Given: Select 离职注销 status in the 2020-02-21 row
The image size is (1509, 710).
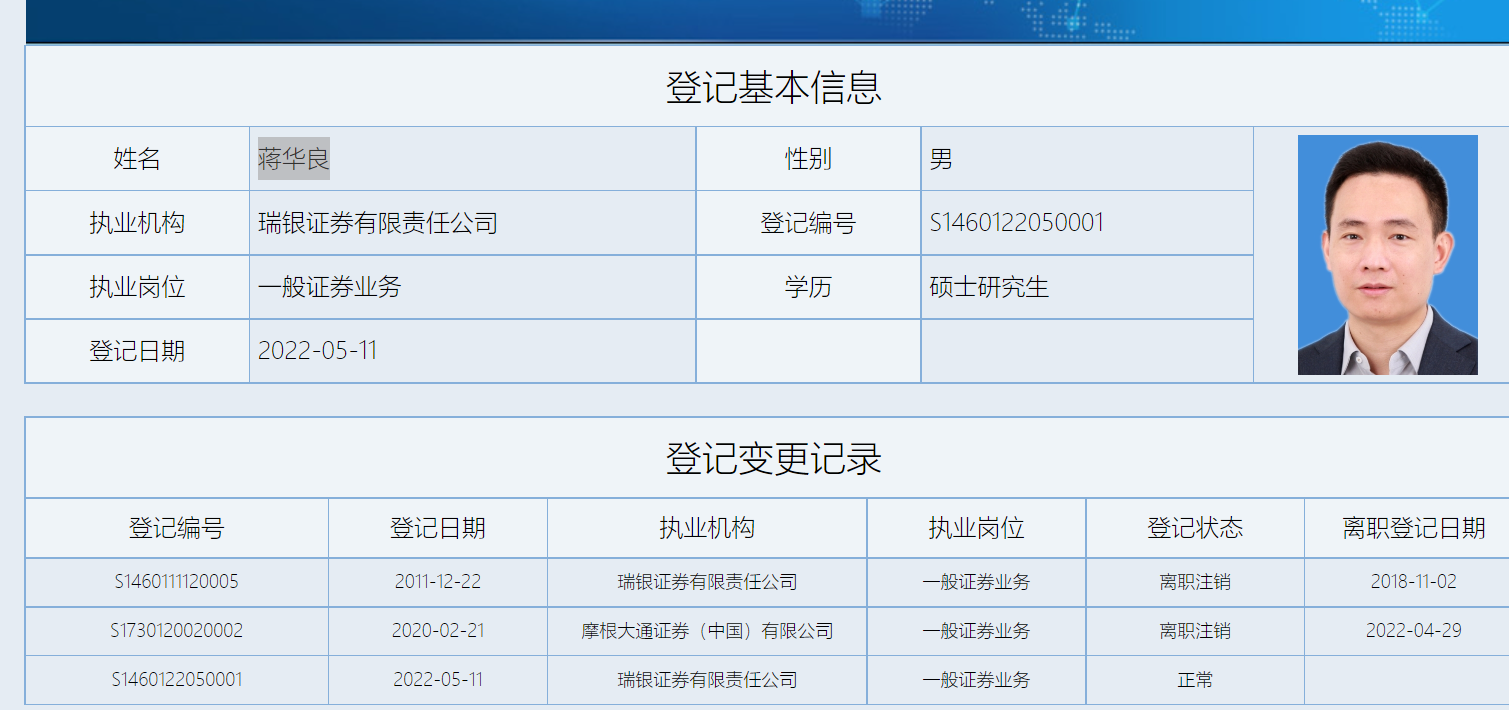Looking at the screenshot, I should tap(1195, 631).
